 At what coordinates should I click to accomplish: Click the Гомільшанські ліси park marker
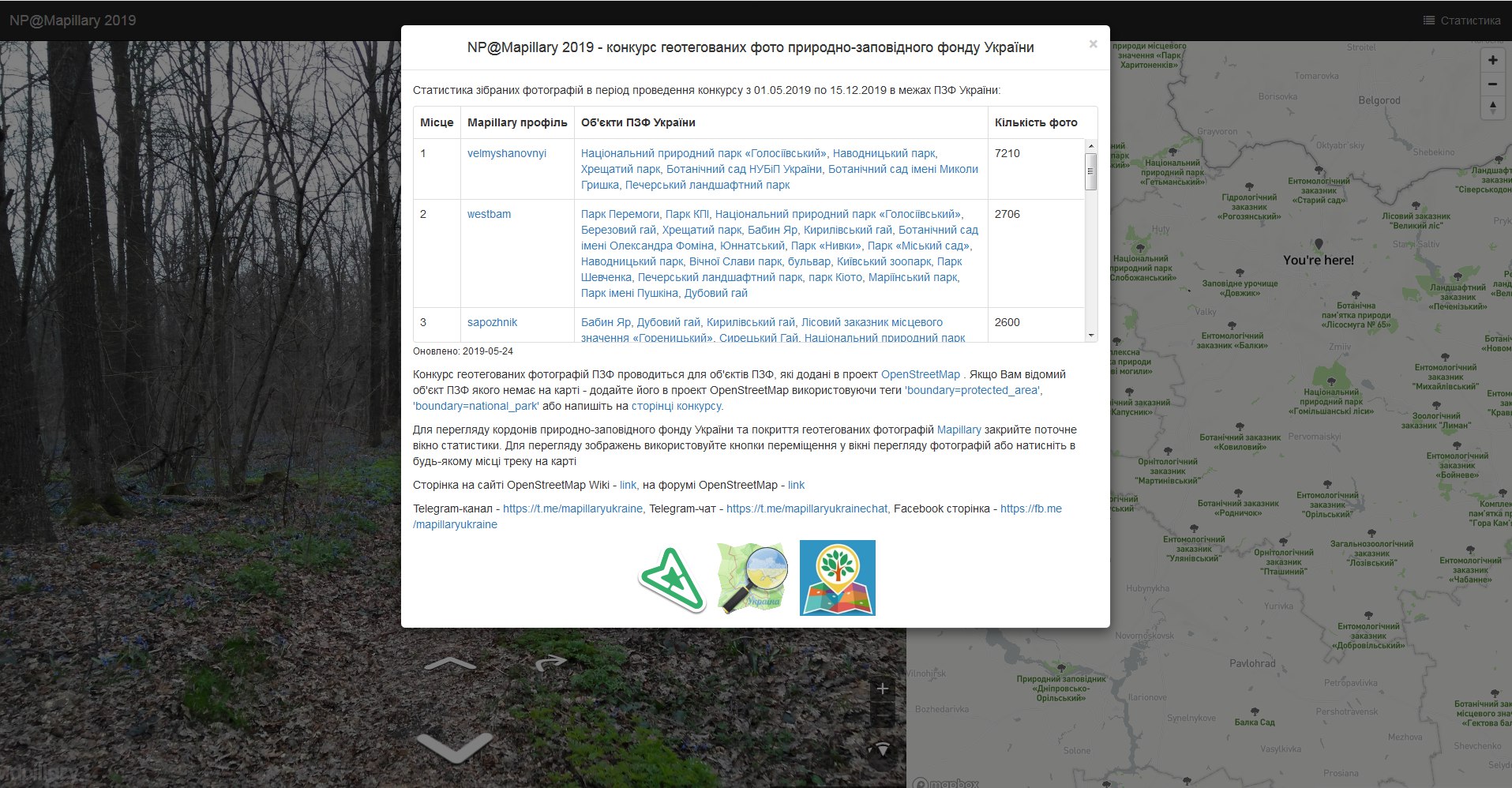[x=1332, y=381]
